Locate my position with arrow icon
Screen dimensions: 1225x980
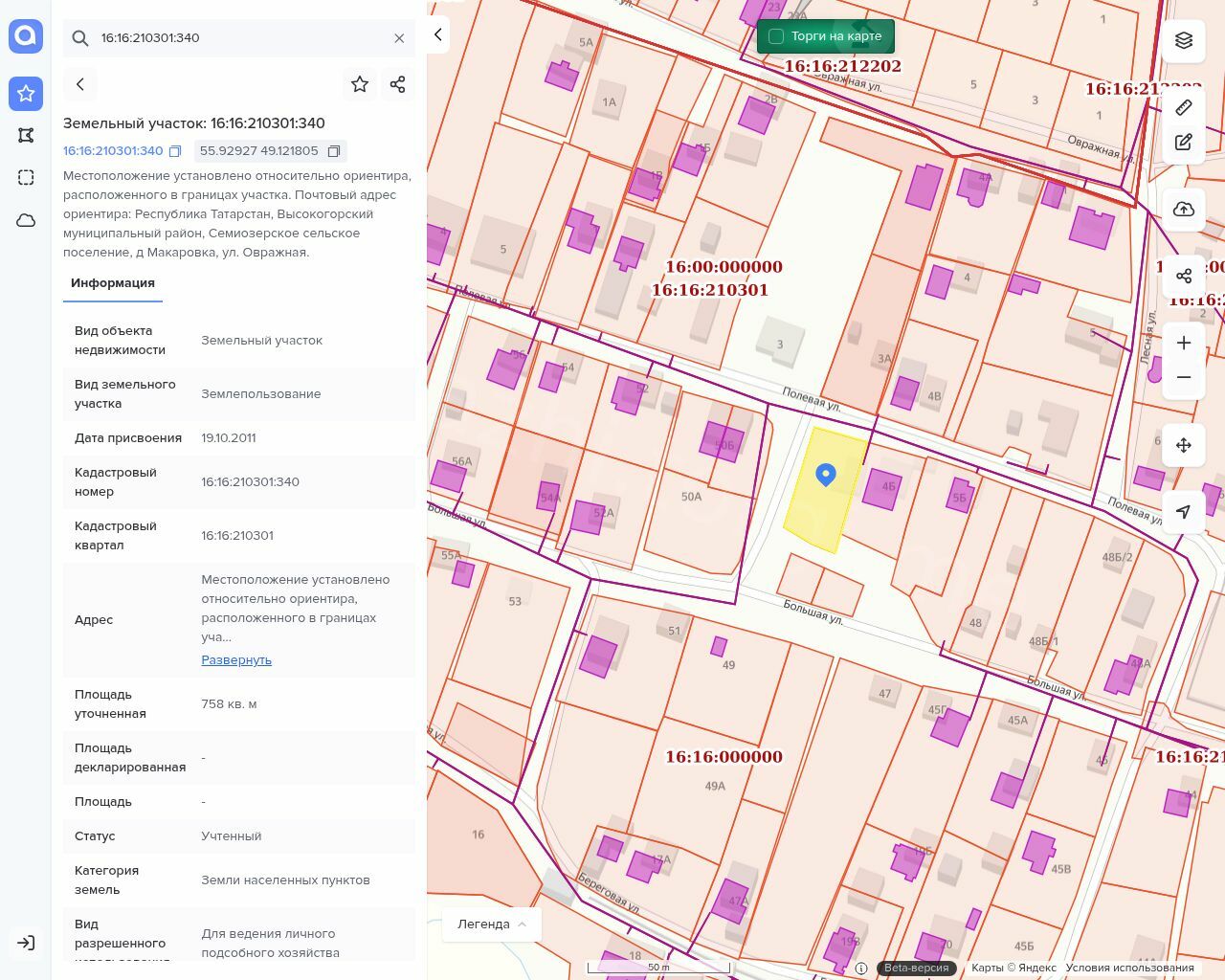click(1184, 512)
